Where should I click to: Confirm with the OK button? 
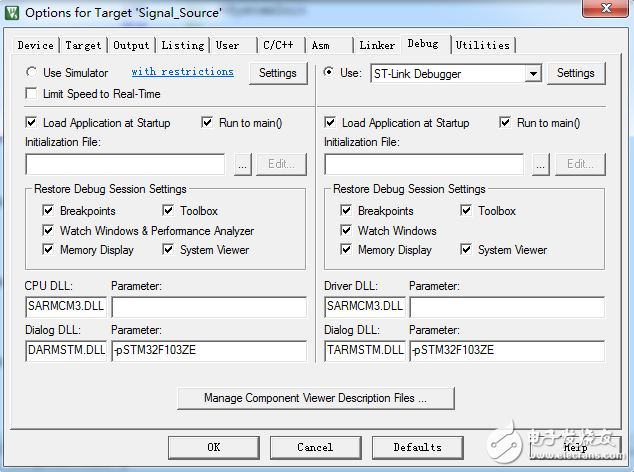click(214, 447)
